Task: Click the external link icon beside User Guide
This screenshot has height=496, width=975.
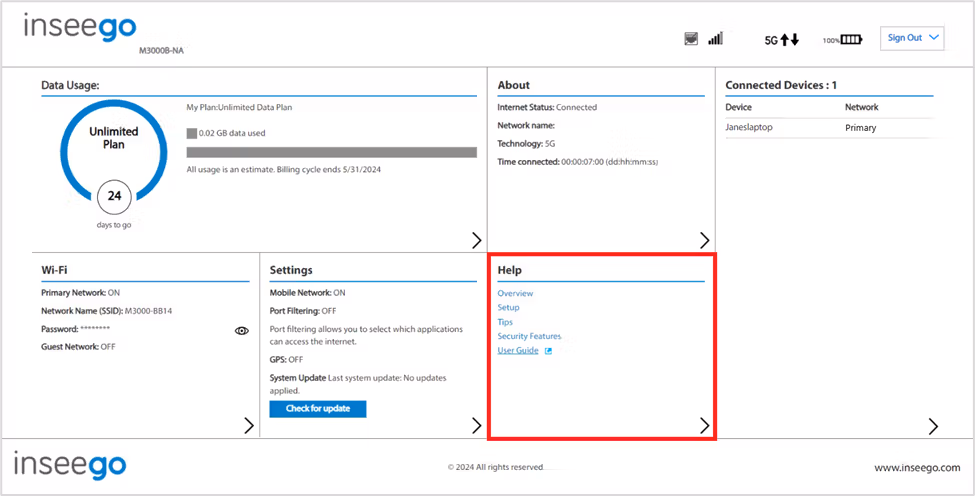Action: click(548, 351)
